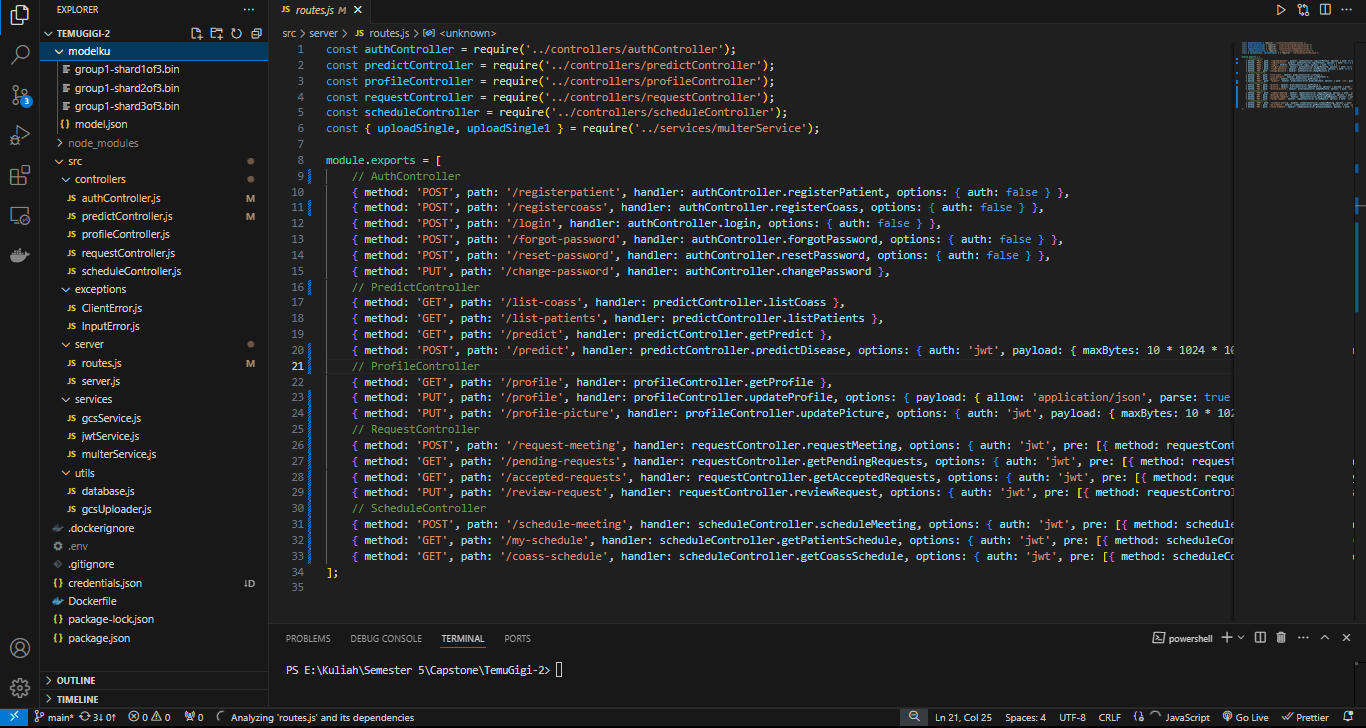The image size is (1366, 728).
Task: Switch to the Problems tab
Action: point(307,638)
